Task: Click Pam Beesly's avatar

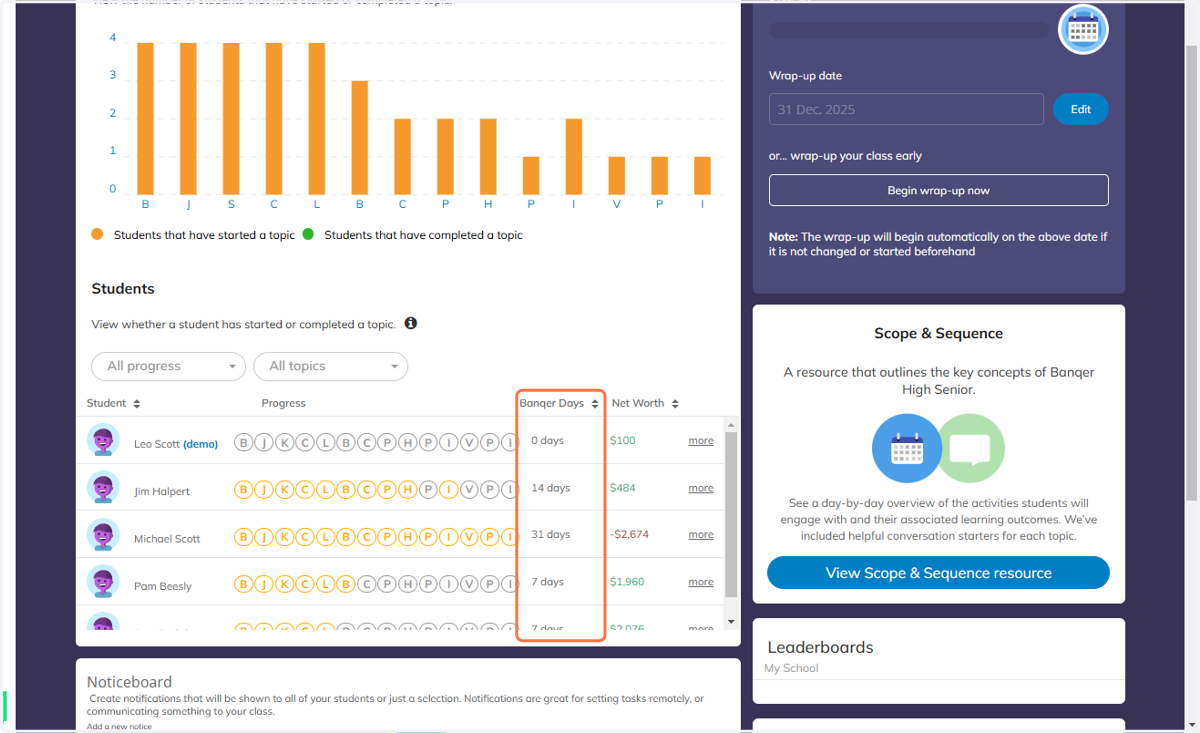Action: [x=103, y=582]
